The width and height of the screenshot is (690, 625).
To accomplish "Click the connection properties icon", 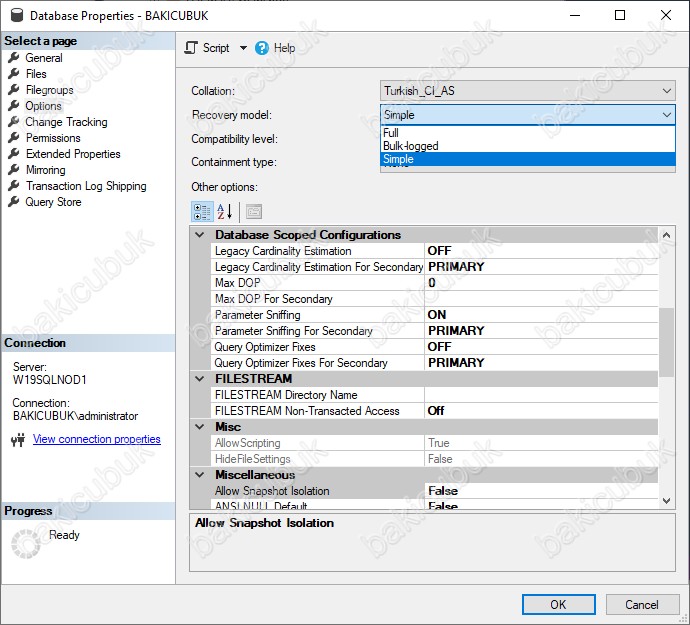I will click(x=17, y=440).
